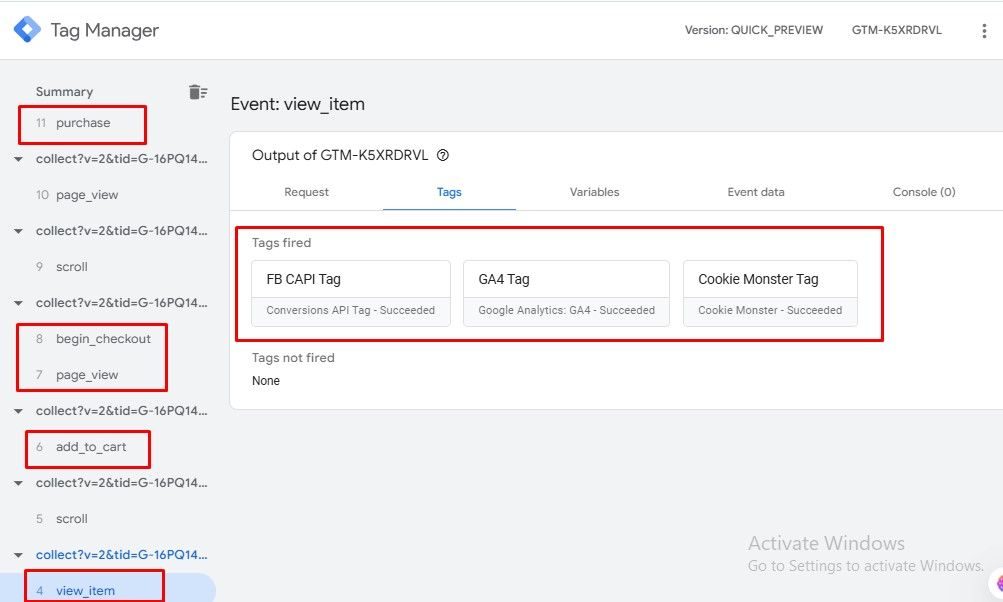Select event 10 page_view

pyautogui.click(x=87, y=194)
